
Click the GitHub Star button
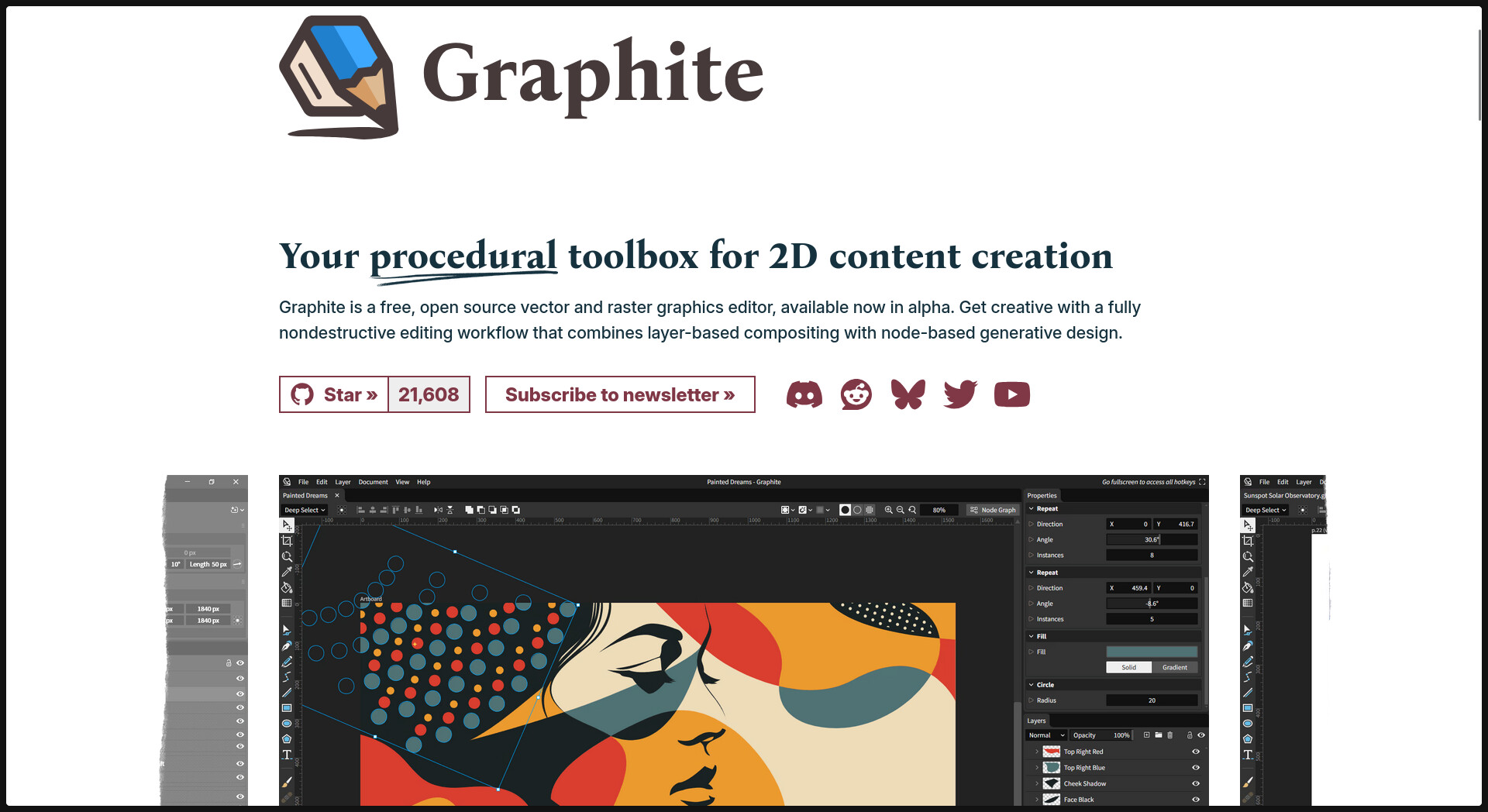pos(334,394)
